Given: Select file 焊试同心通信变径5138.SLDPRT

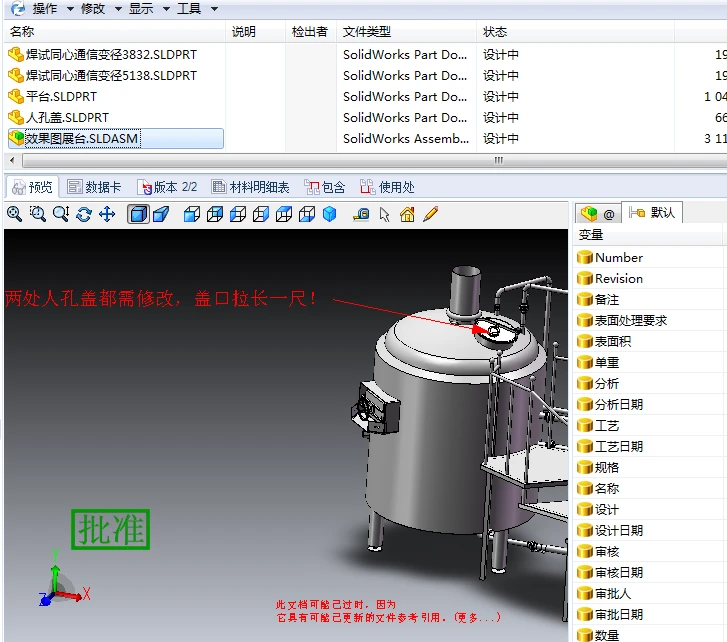Looking at the screenshot, I should point(111,76).
